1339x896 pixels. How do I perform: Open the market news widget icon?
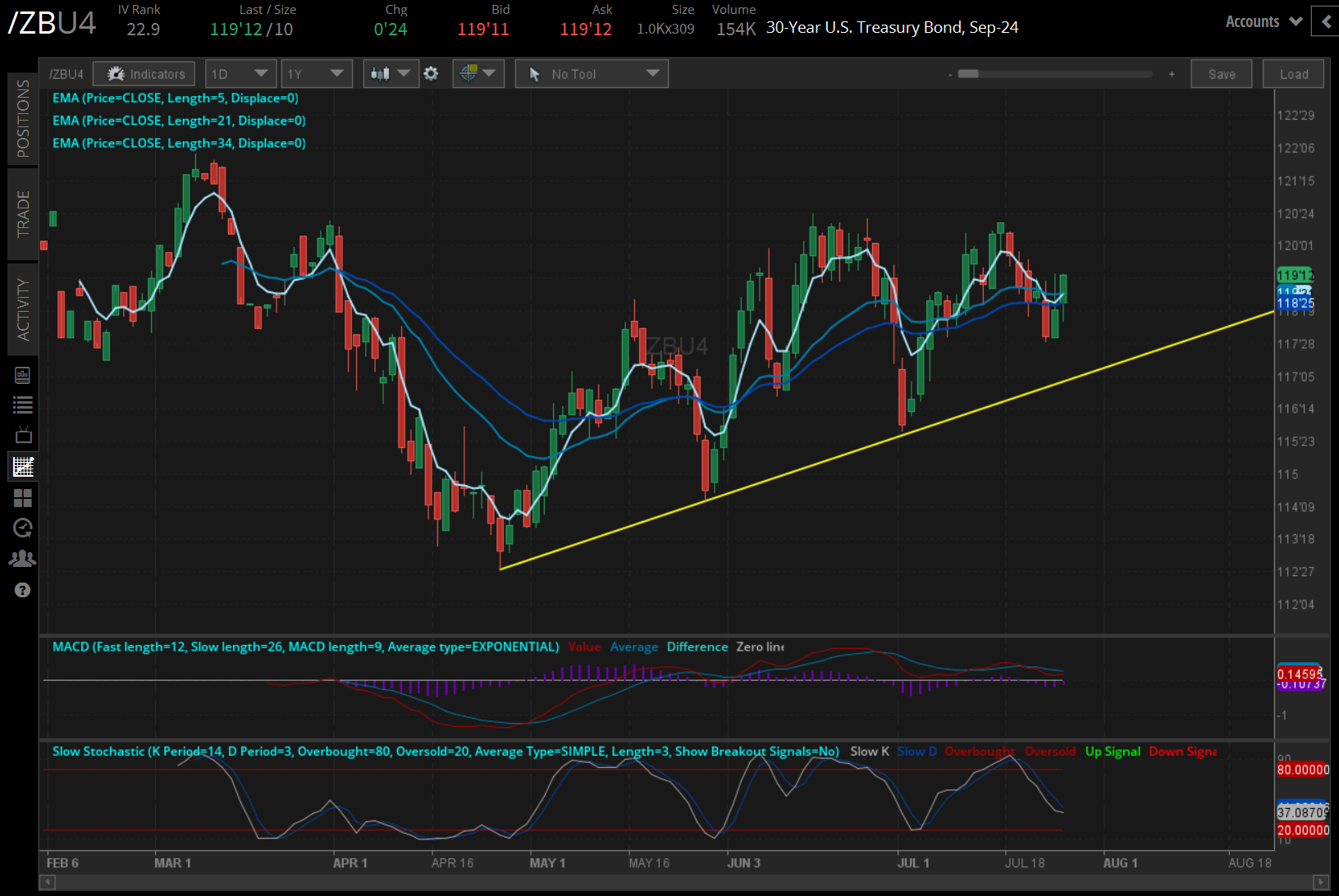pyautogui.click(x=22, y=375)
